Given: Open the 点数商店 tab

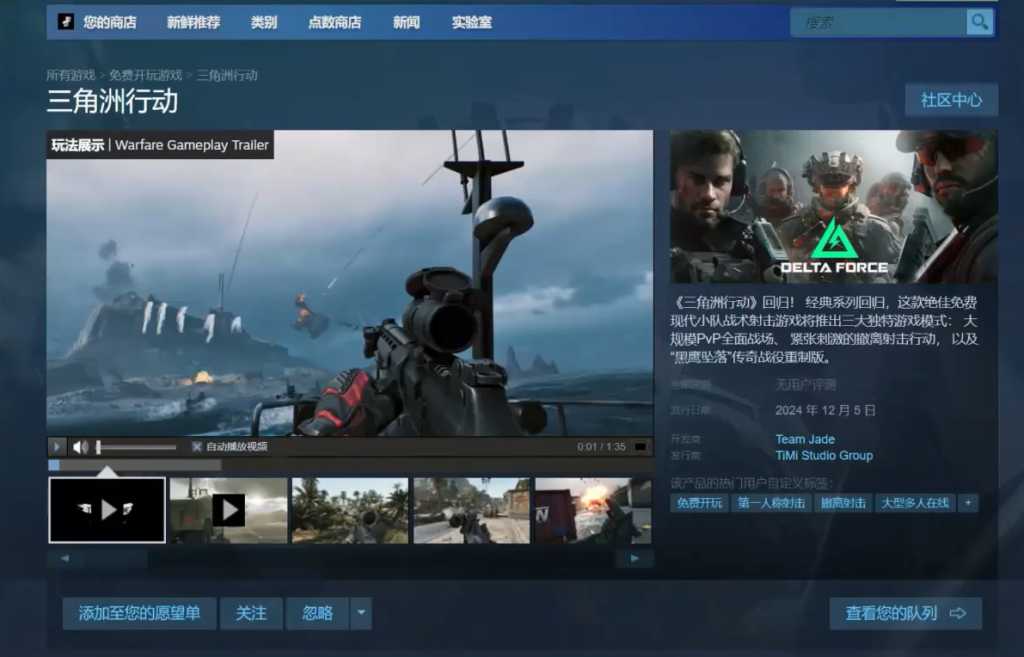Looking at the screenshot, I should pyautogui.click(x=334, y=22).
